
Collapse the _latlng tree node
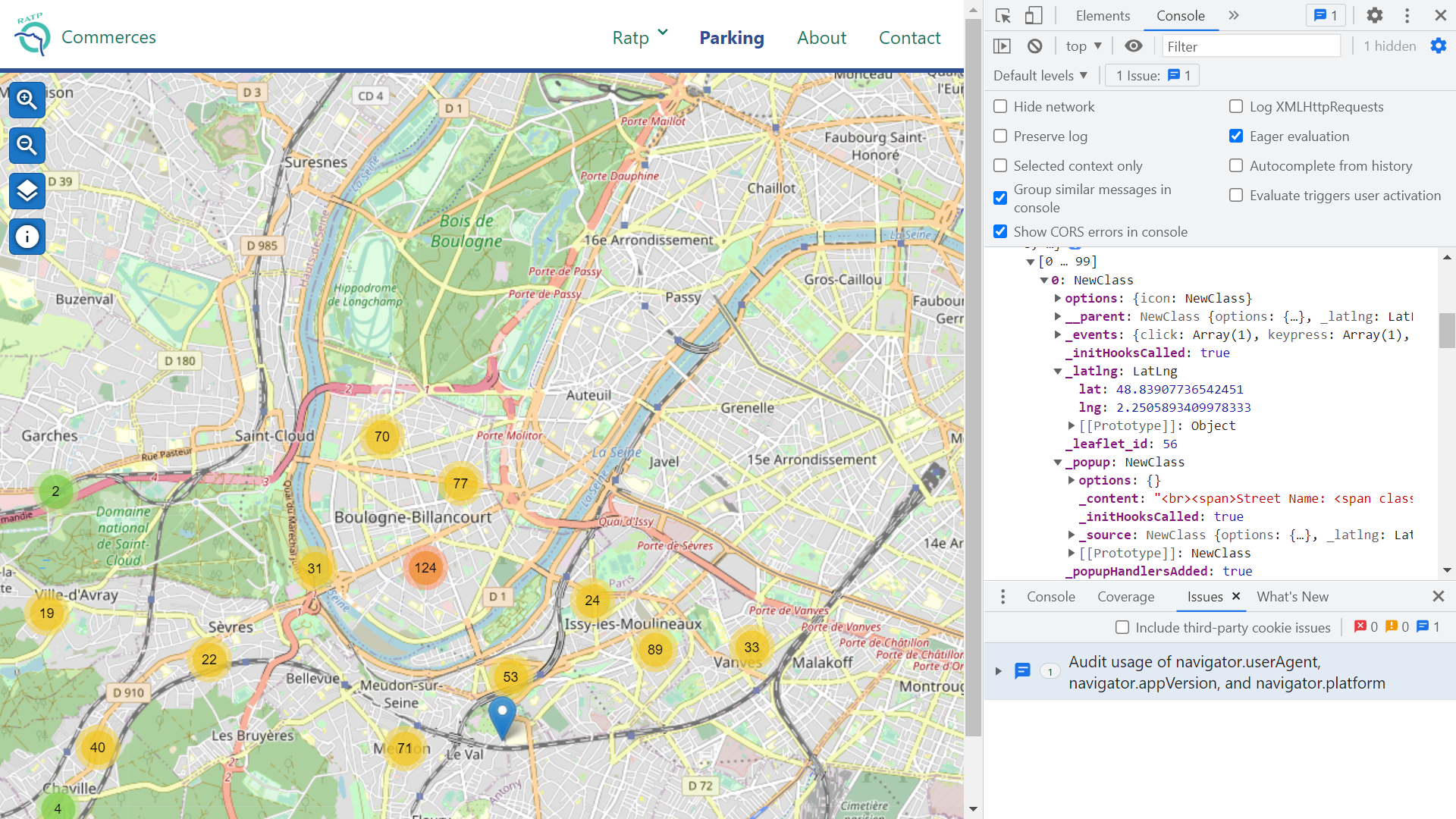(x=1058, y=372)
